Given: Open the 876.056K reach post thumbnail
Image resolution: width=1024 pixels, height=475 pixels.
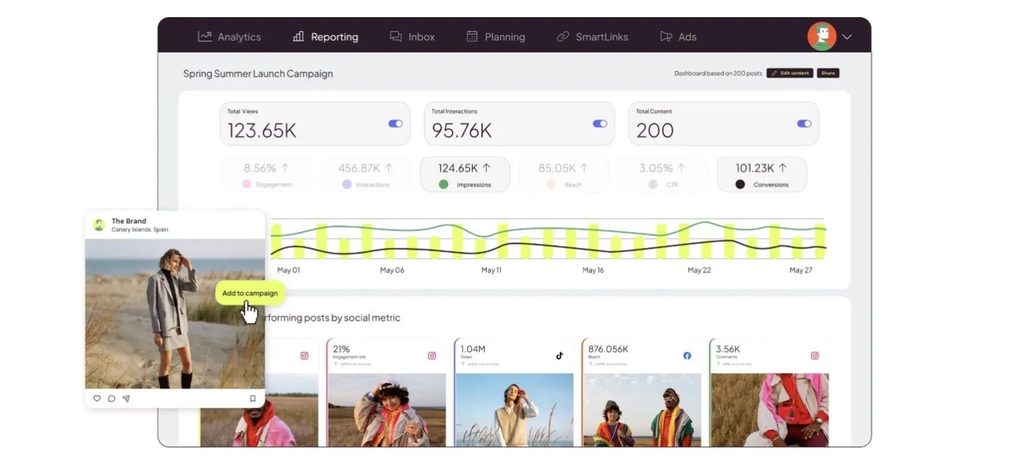Looking at the screenshot, I should point(642,410).
